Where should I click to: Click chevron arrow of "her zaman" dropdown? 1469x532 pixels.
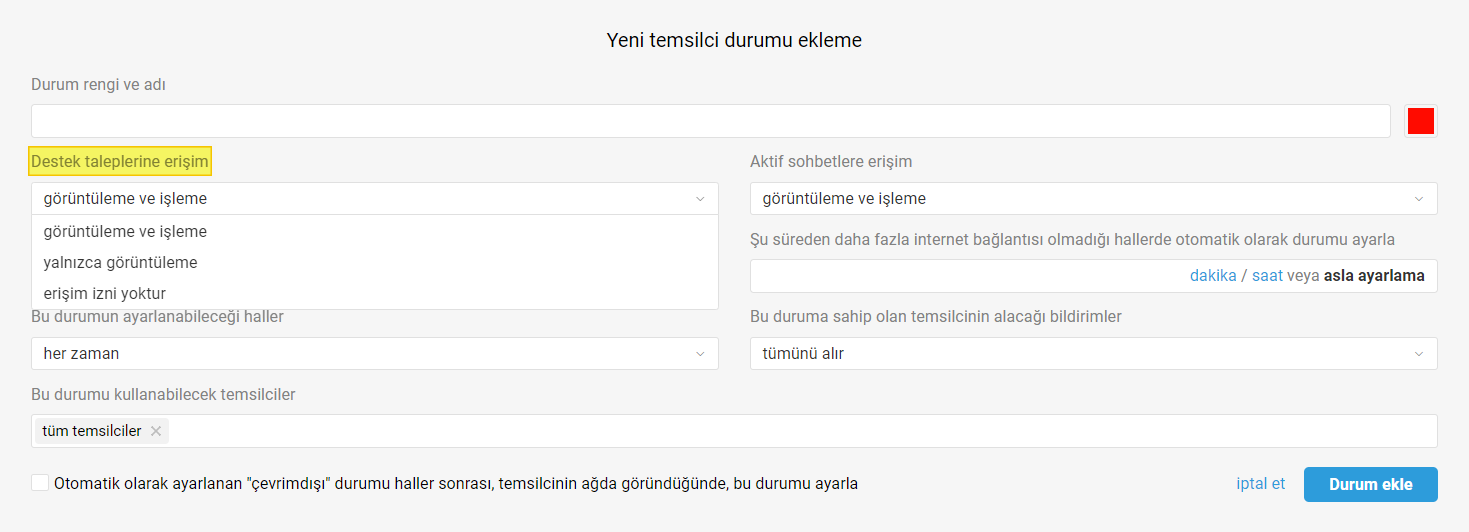[700, 354]
